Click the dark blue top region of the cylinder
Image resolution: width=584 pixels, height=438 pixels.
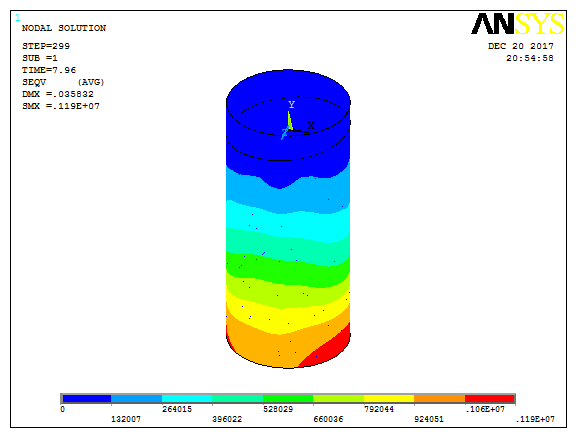tap(288, 149)
